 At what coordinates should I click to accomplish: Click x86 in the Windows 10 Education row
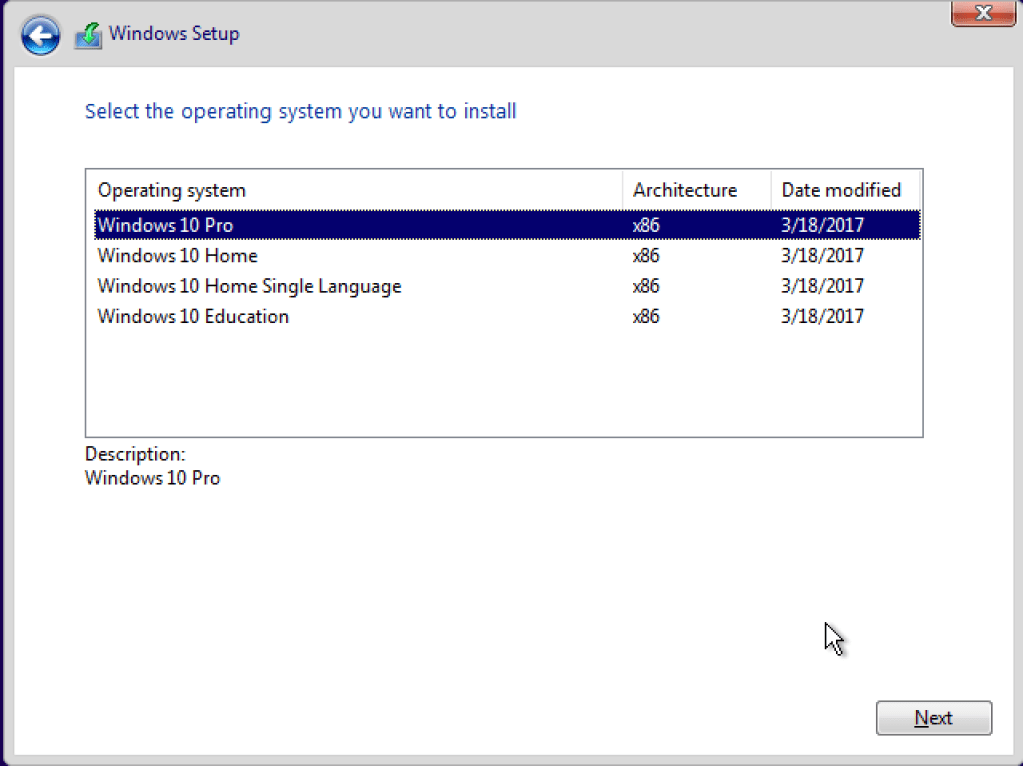(646, 317)
